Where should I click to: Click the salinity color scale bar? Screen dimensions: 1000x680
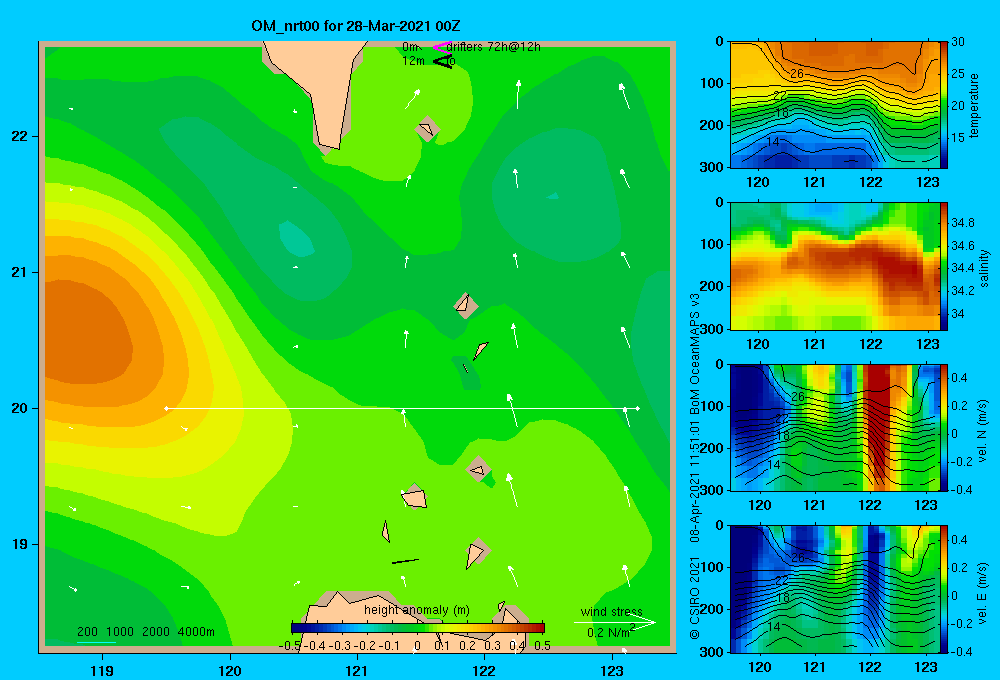[944, 266]
